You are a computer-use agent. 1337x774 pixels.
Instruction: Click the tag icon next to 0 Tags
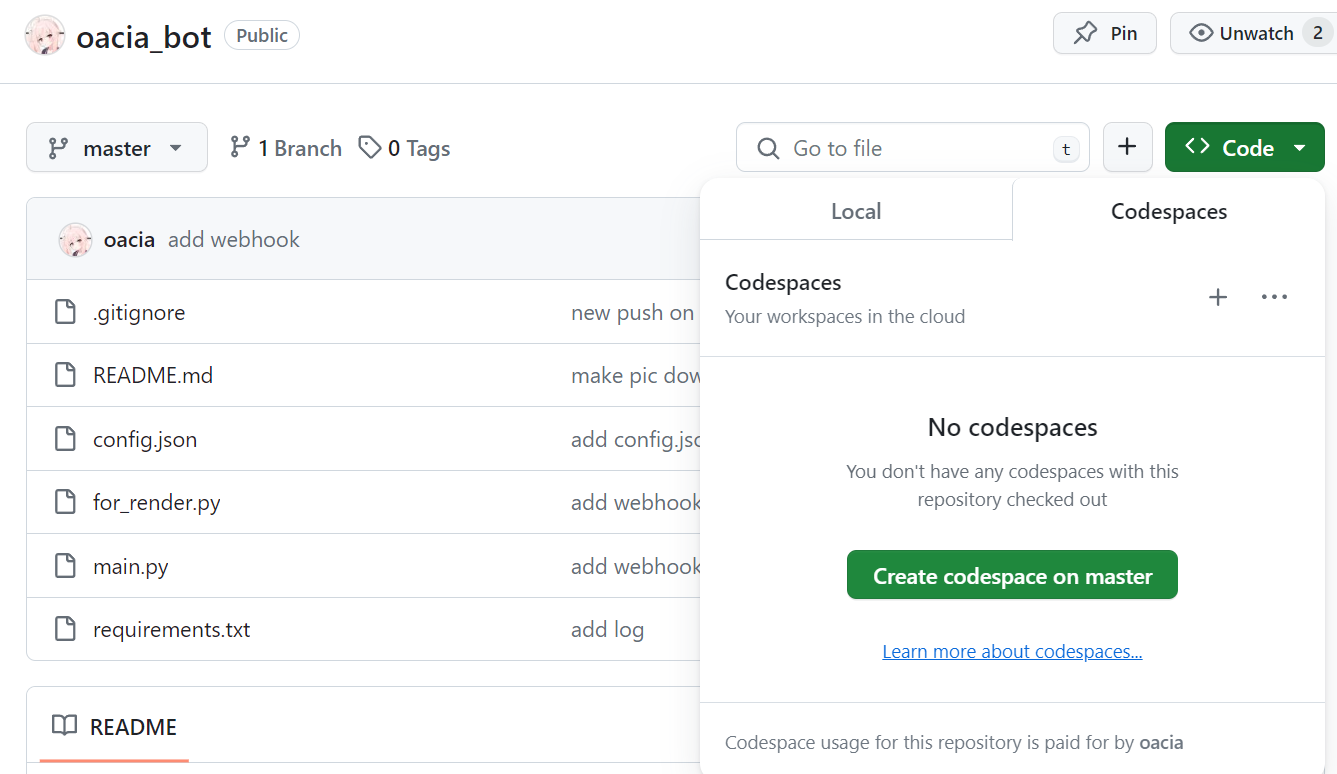coord(370,148)
